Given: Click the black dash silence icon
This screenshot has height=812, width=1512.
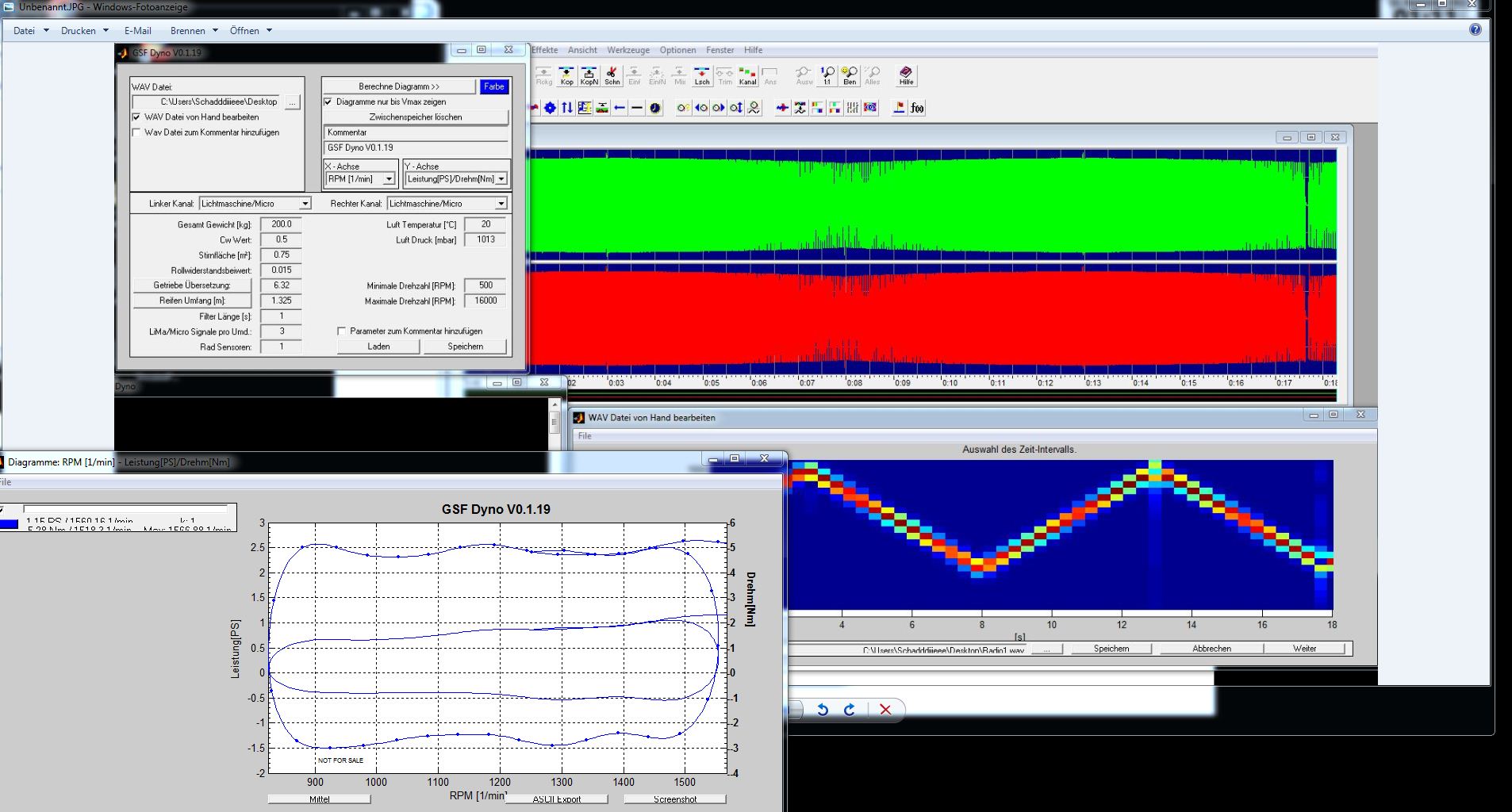Looking at the screenshot, I should 637,108.
